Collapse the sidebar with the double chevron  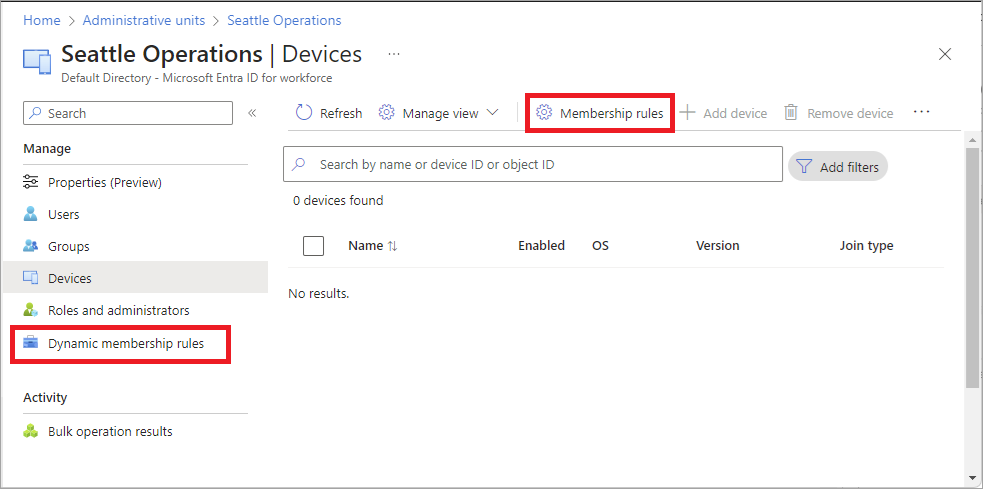point(252,113)
